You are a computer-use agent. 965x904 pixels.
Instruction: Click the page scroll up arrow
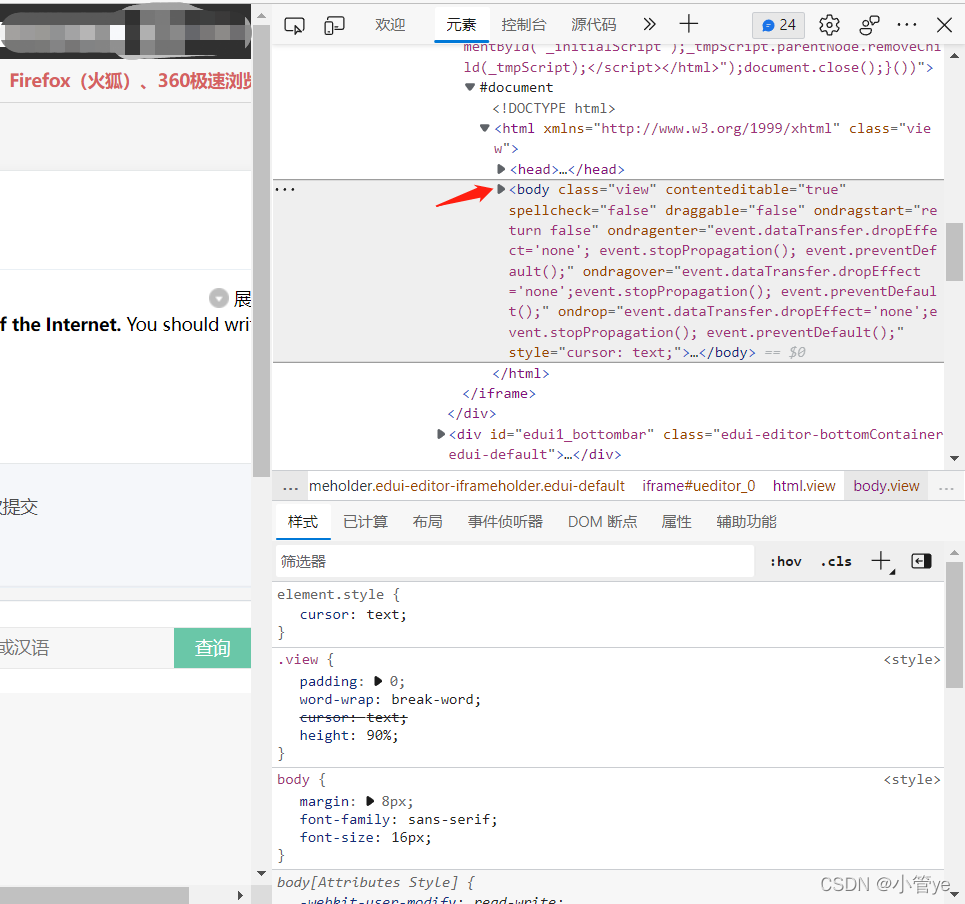point(262,15)
